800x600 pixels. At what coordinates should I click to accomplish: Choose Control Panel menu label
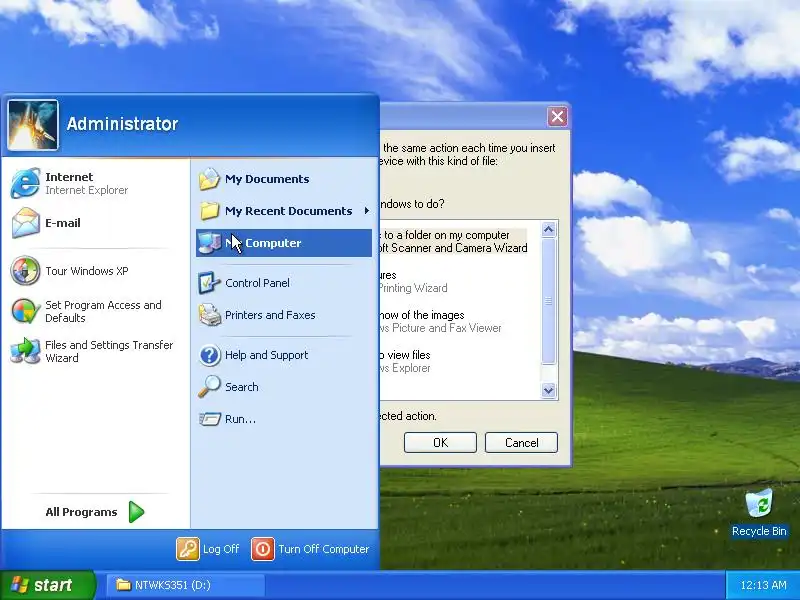coord(257,283)
